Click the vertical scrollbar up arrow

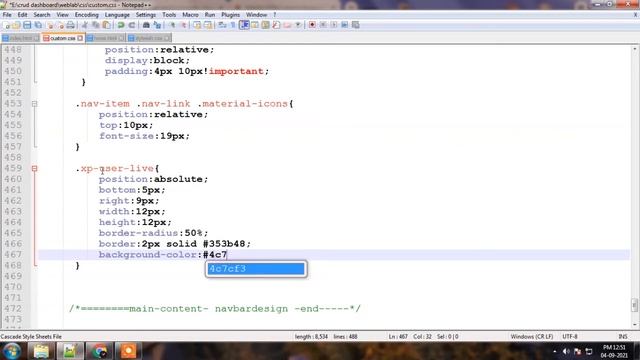635,49
